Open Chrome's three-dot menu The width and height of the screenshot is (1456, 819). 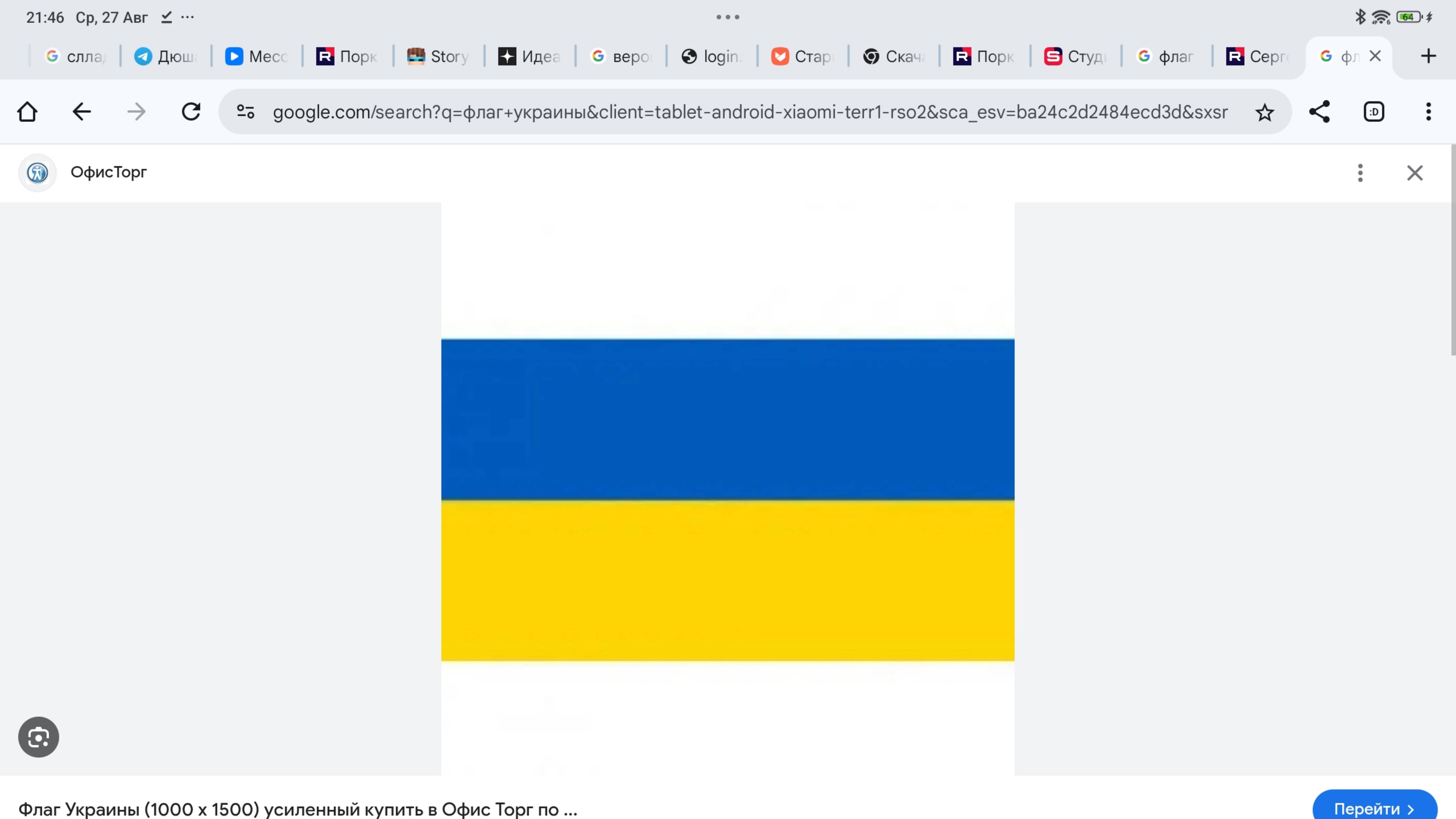pos(1429,111)
